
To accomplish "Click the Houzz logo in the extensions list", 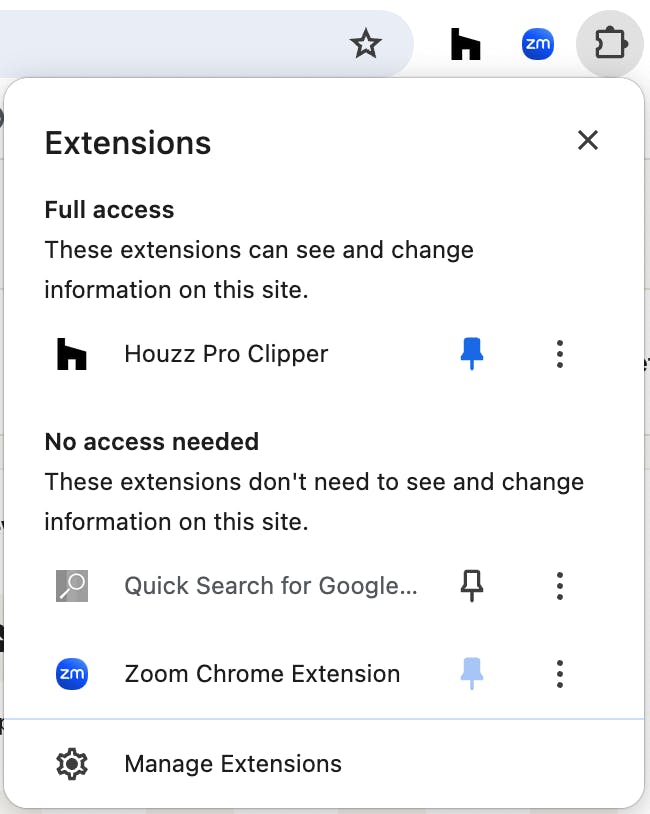I will (x=72, y=354).
